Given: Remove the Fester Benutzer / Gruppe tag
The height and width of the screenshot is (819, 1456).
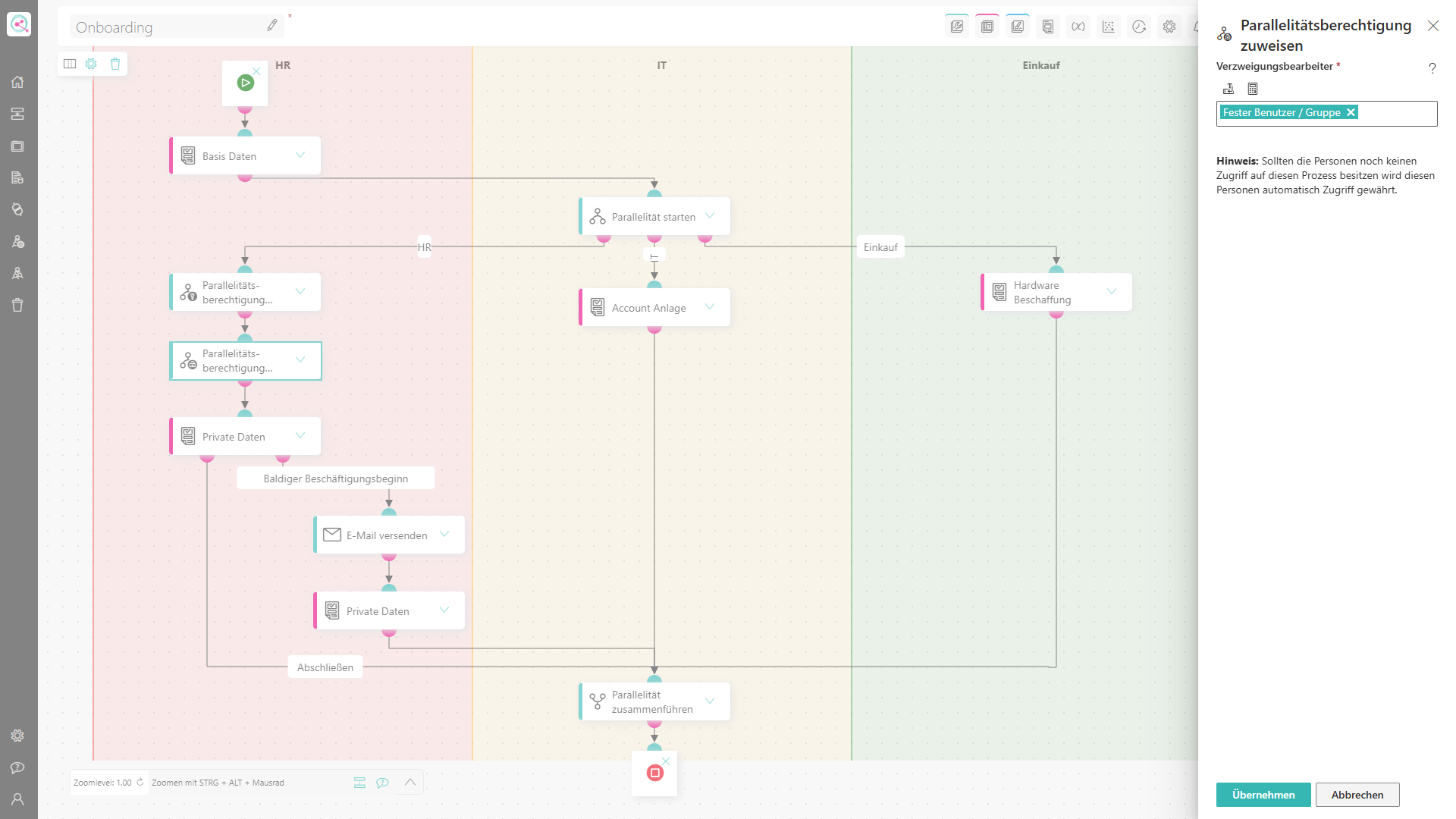Looking at the screenshot, I should pyautogui.click(x=1351, y=112).
